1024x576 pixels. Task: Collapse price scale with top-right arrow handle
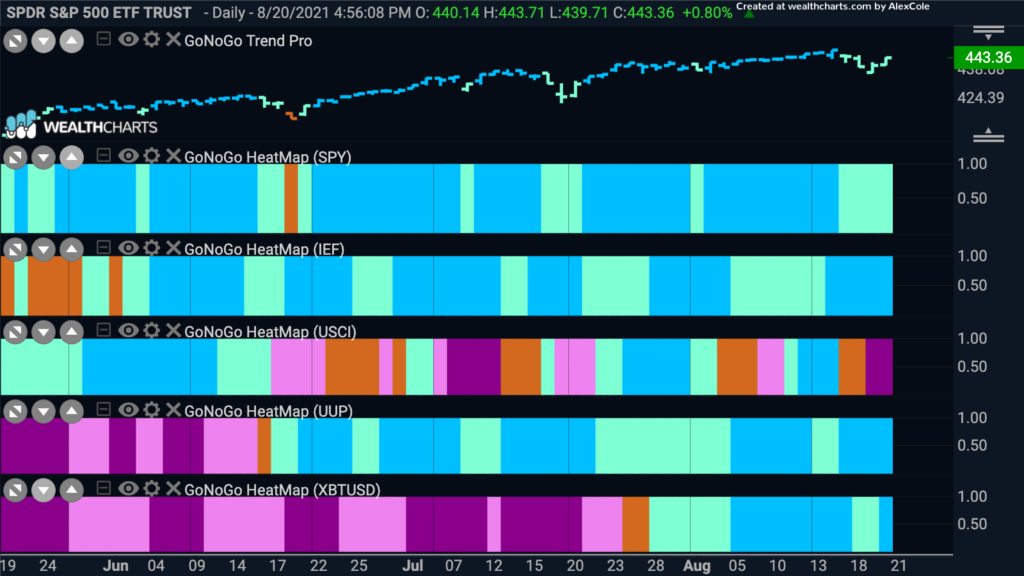pyautogui.click(x=988, y=33)
